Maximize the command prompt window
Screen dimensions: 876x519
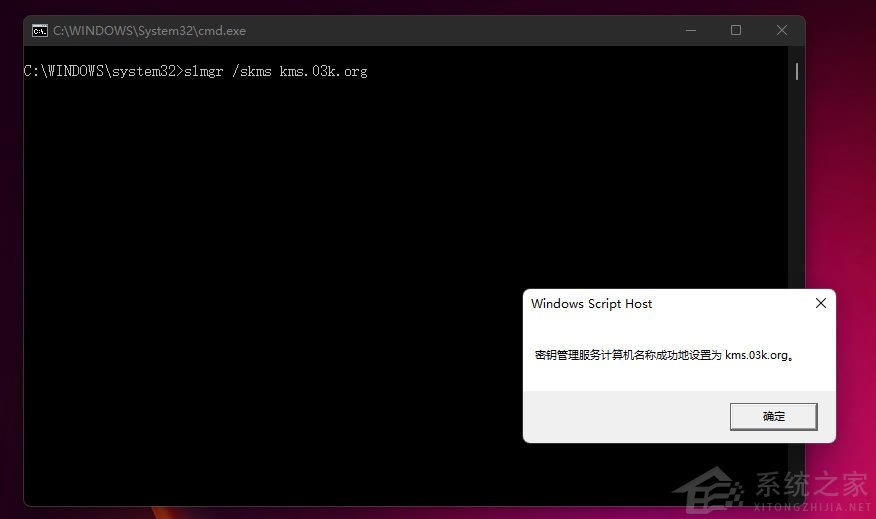(736, 31)
